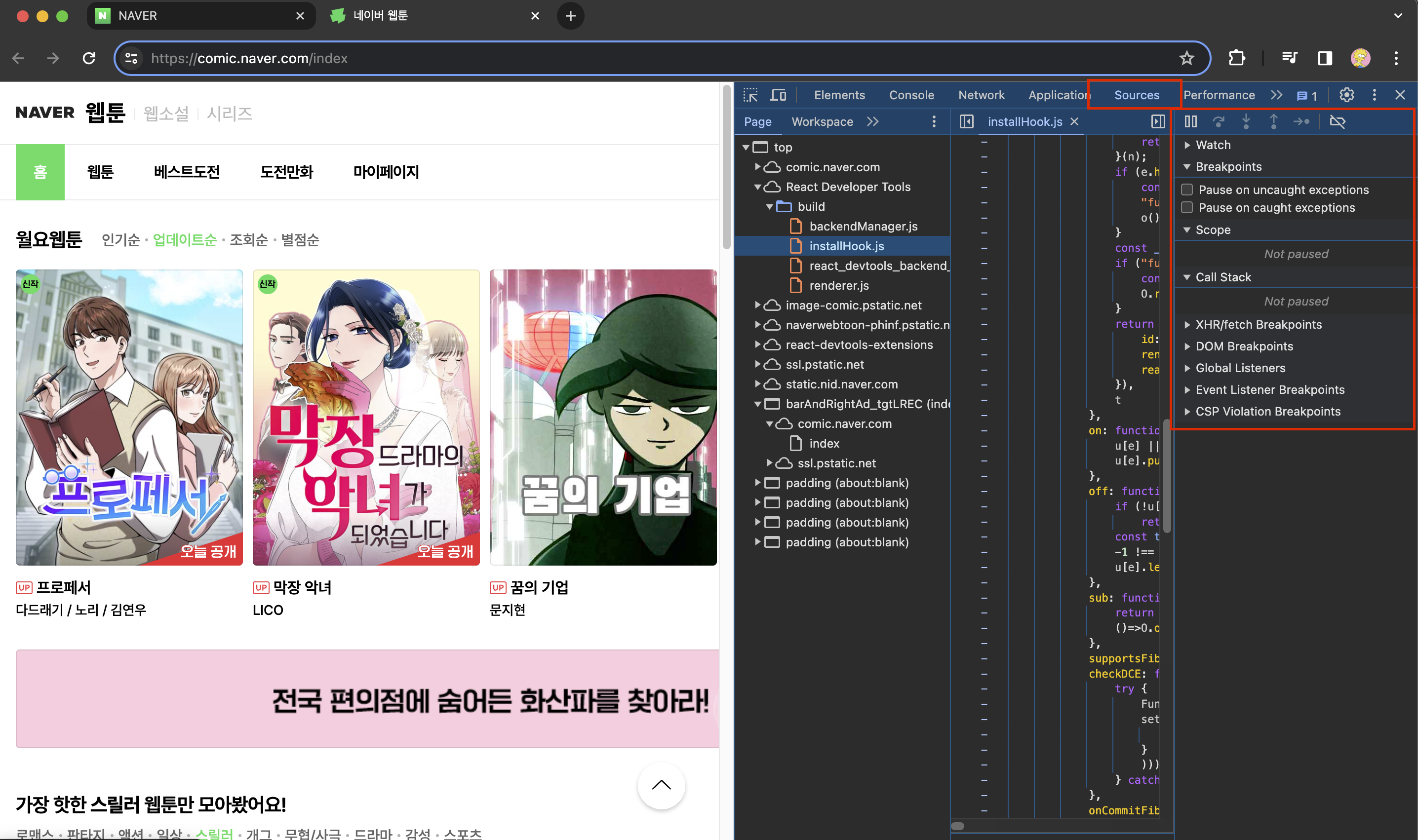Screen dimensions: 1418x840
Task: Open the 꿈의 기업 webtoon thumbnail
Action: pyautogui.click(x=602, y=417)
